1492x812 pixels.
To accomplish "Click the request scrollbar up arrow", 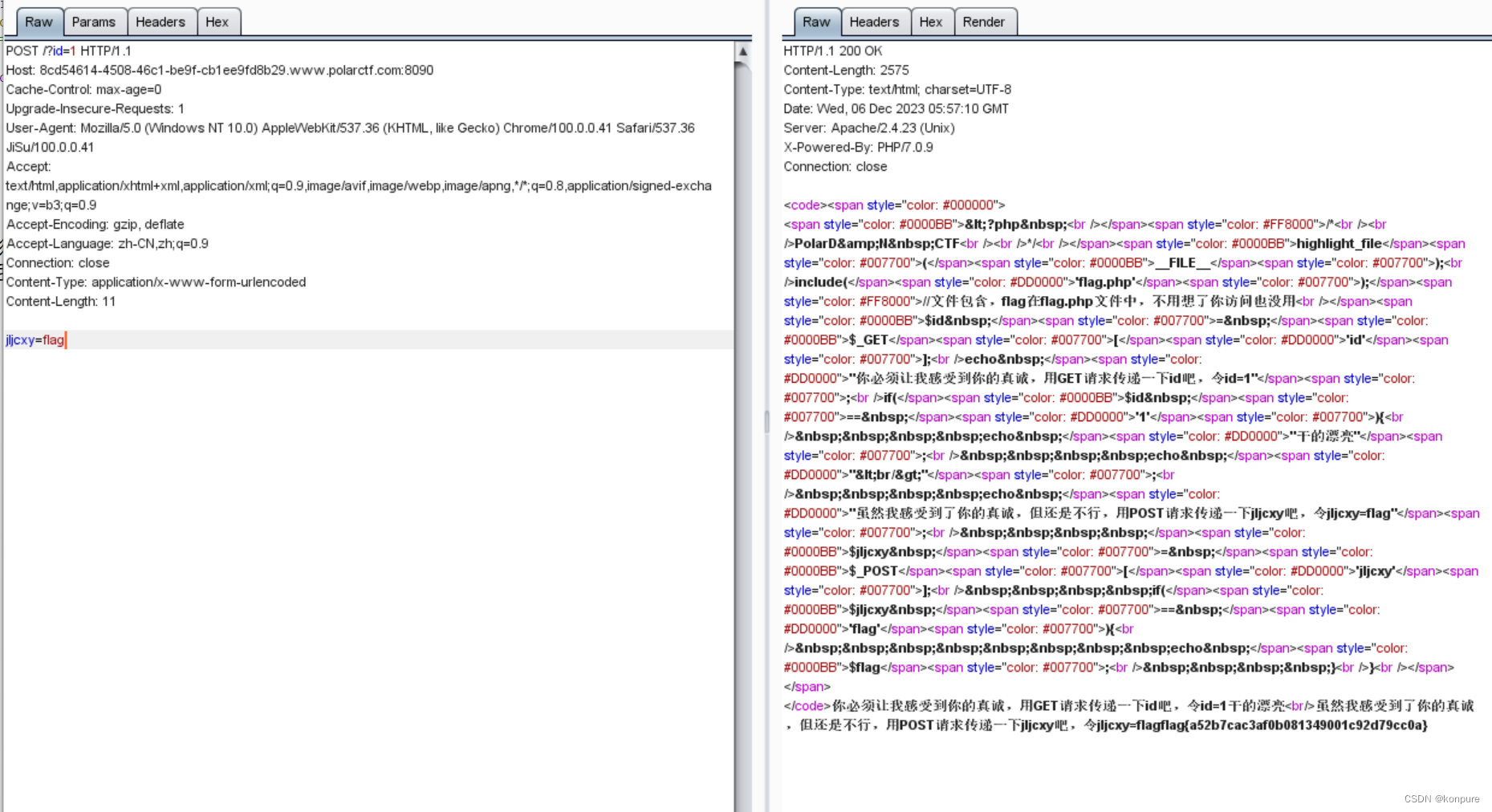I will (743, 51).
